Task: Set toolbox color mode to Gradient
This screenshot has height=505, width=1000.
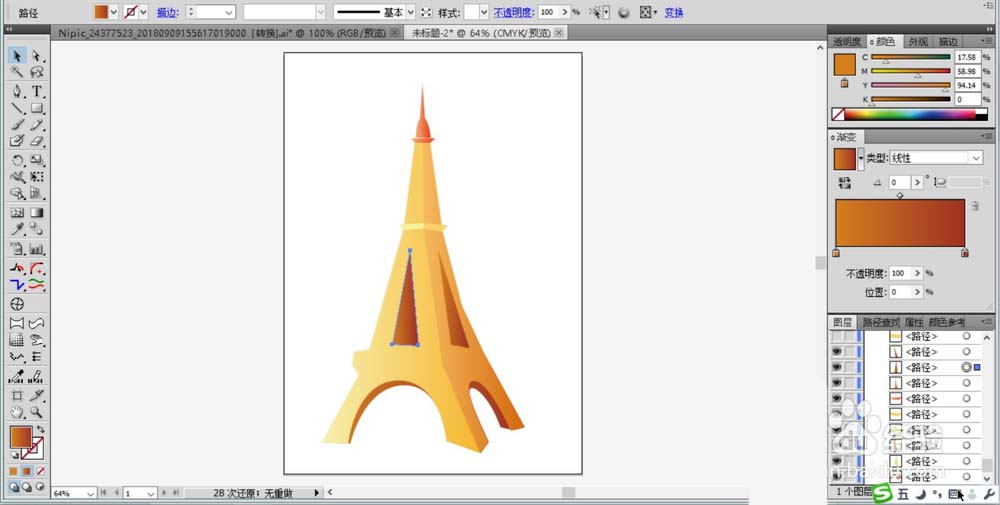Action: click(27, 471)
